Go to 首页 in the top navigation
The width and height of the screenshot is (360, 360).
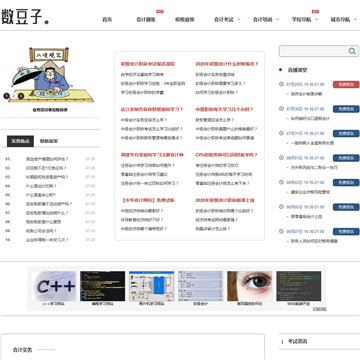tap(107, 19)
